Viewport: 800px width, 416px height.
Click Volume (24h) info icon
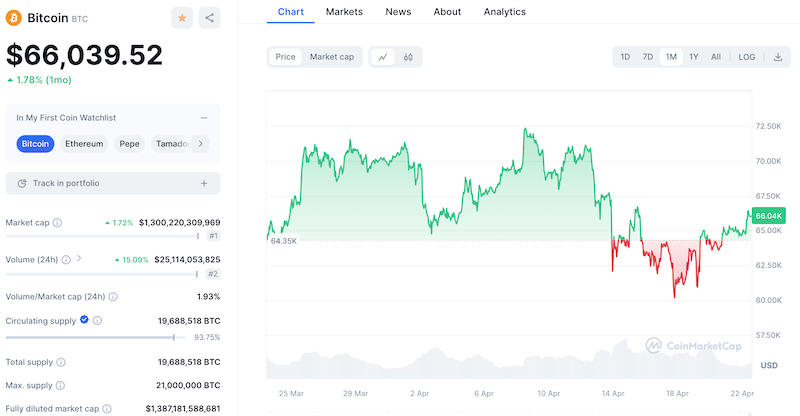[66, 260]
